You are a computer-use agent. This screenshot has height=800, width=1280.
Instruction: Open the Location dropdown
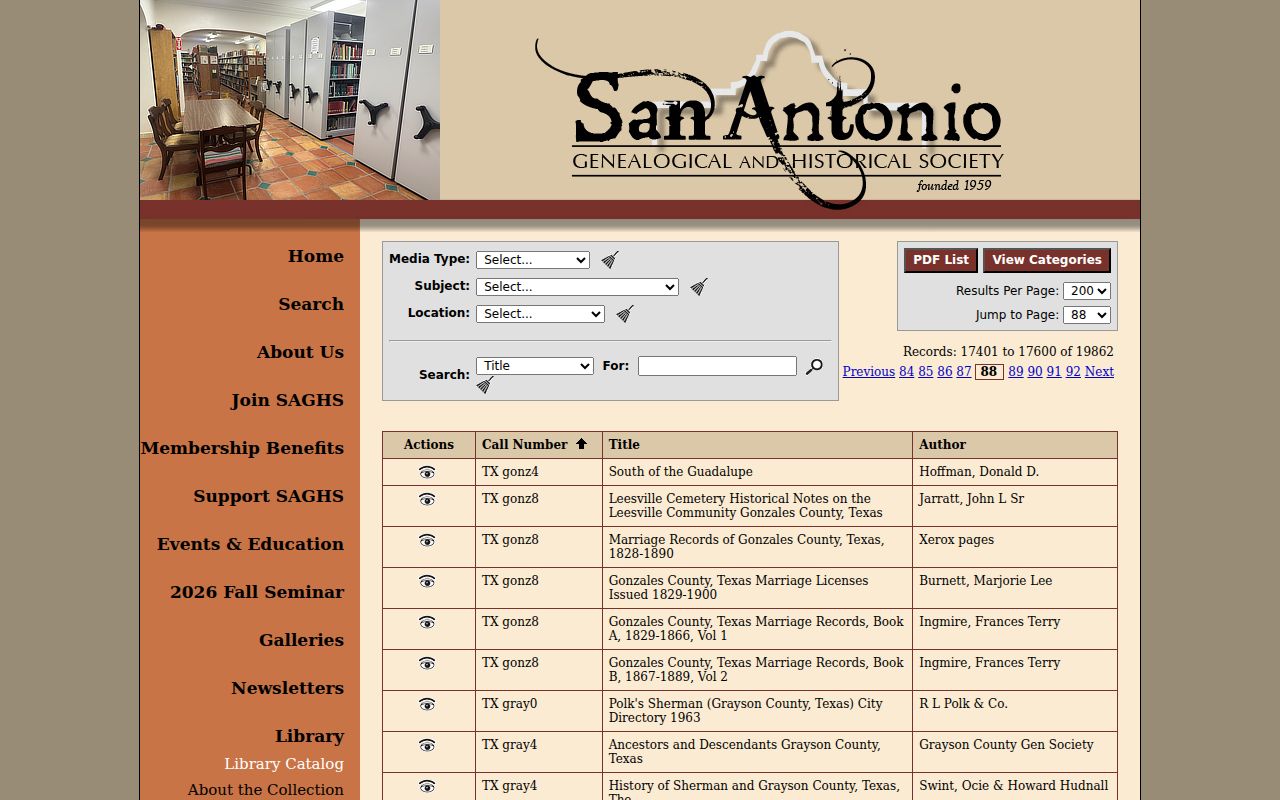(x=540, y=314)
